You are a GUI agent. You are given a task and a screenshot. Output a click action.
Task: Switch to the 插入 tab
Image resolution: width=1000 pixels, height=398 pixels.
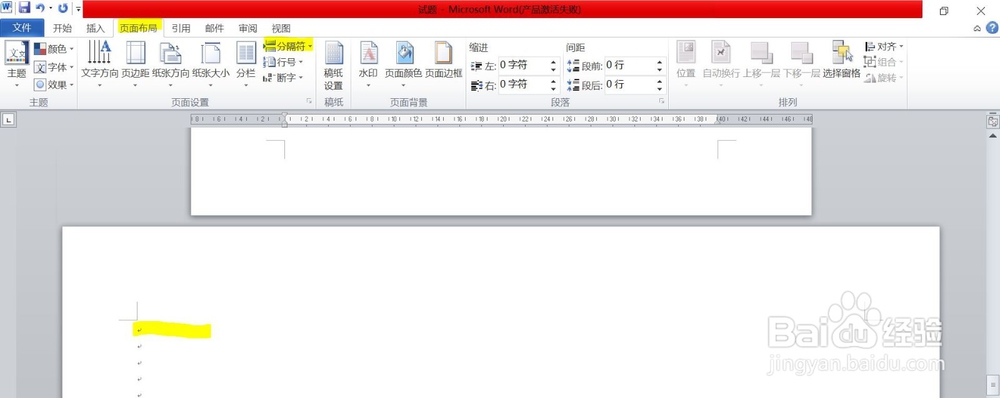[x=95, y=28]
